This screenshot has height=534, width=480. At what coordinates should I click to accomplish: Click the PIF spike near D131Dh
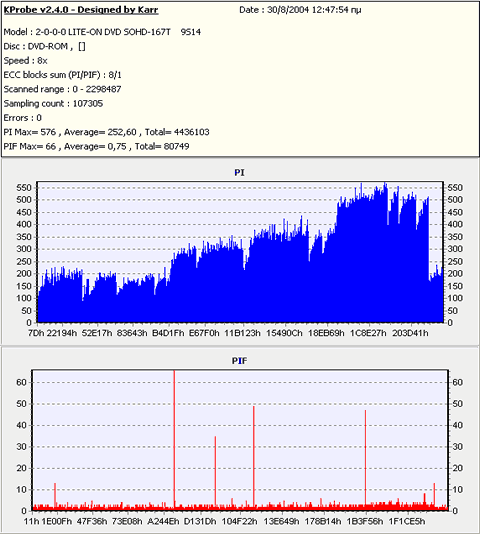point(215,472)
